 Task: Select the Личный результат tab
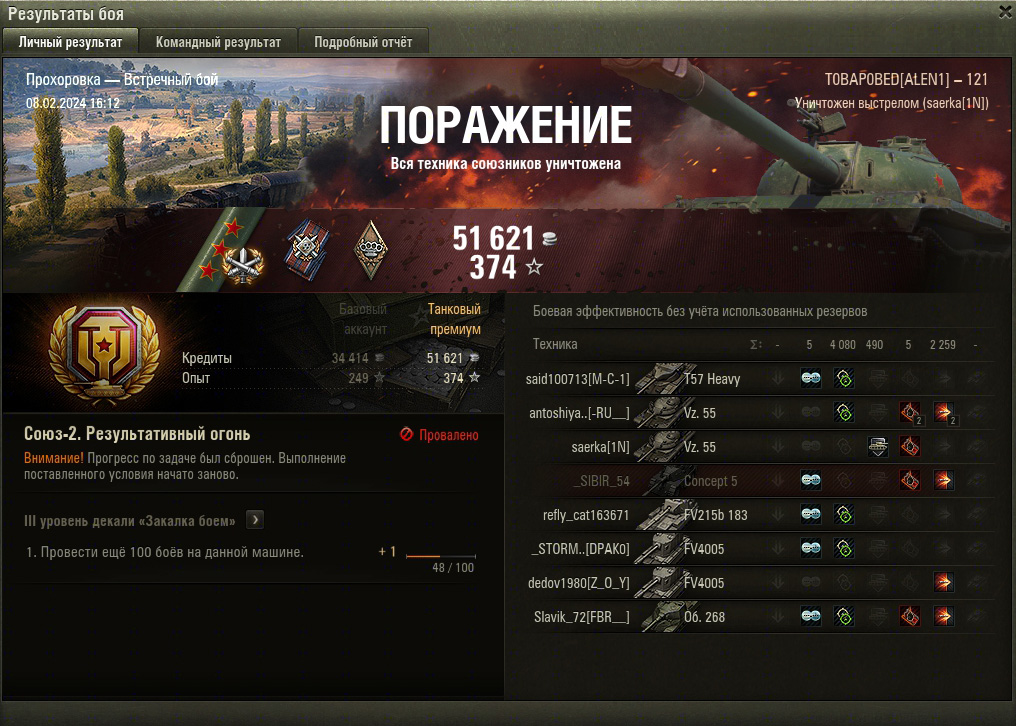pos(70,42)
